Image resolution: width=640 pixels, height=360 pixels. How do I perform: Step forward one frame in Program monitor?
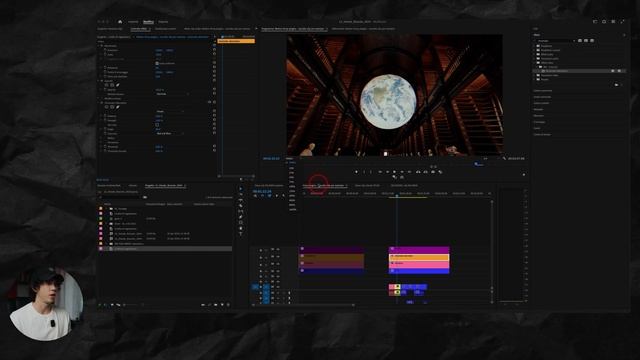point(402,172)
